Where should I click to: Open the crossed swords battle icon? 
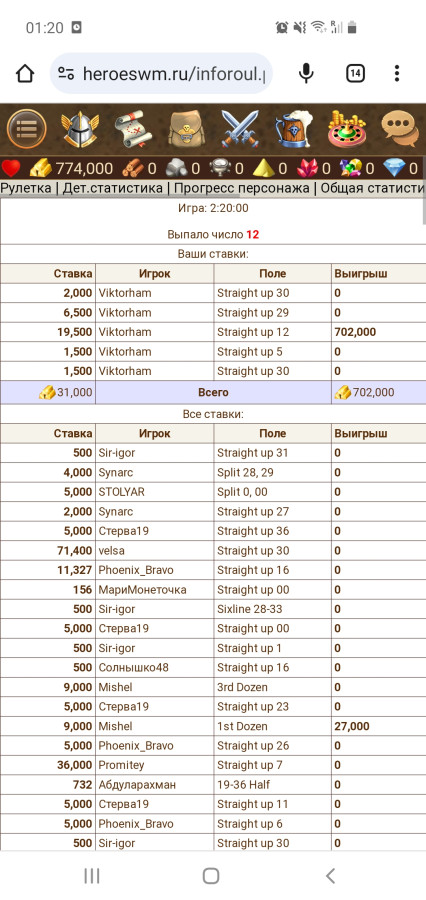pyautogui.click(x=240, y=129)
